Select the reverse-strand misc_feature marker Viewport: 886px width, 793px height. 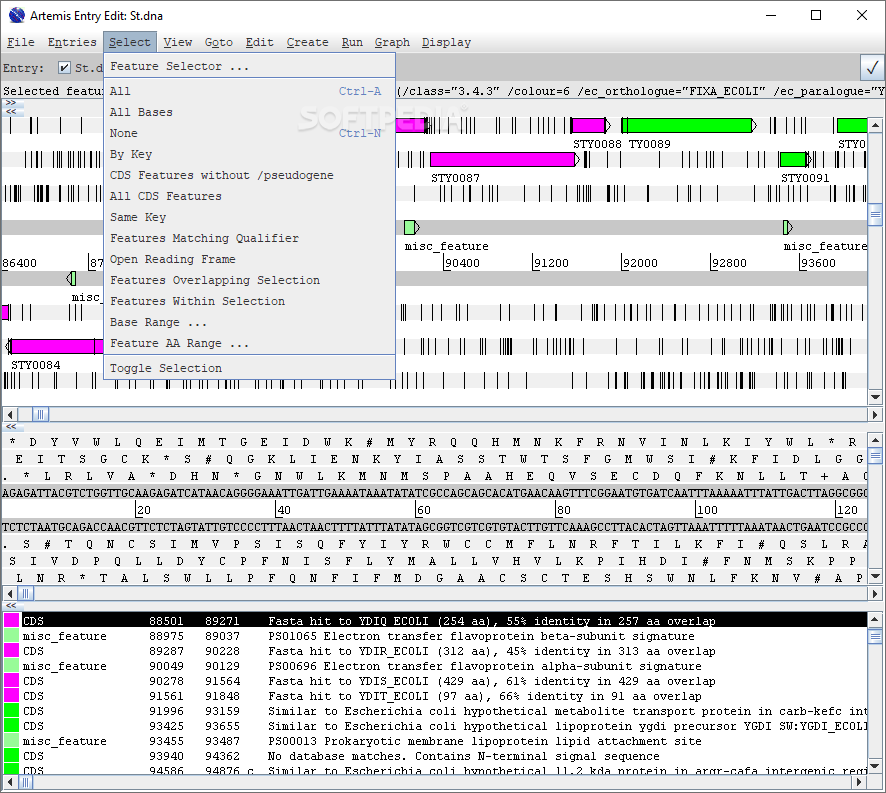71,278
